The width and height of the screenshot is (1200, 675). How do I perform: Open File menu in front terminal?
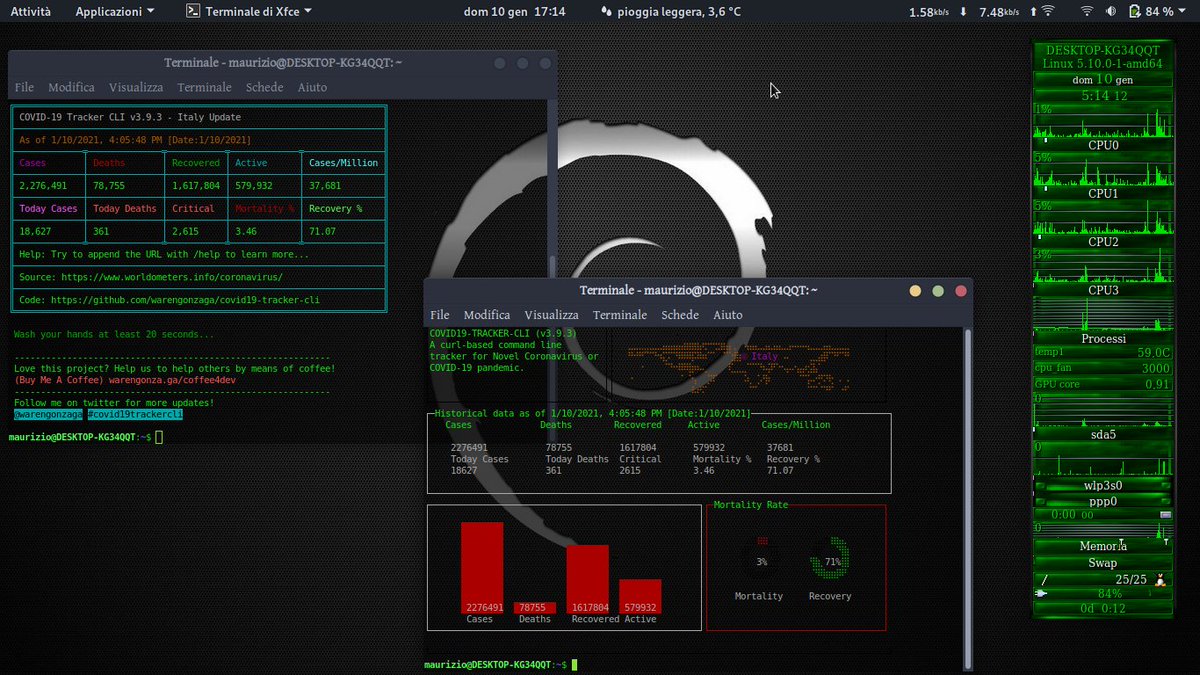(440, 314)
